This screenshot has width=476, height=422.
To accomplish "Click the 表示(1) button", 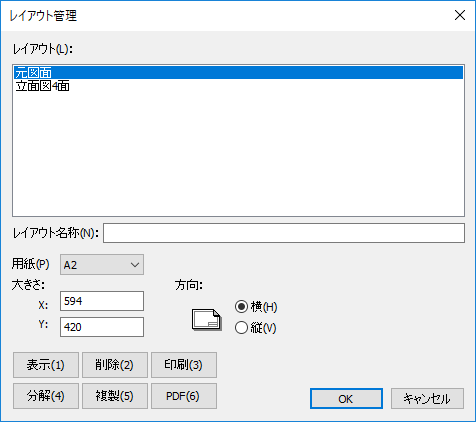I will [x=46, y=365].
